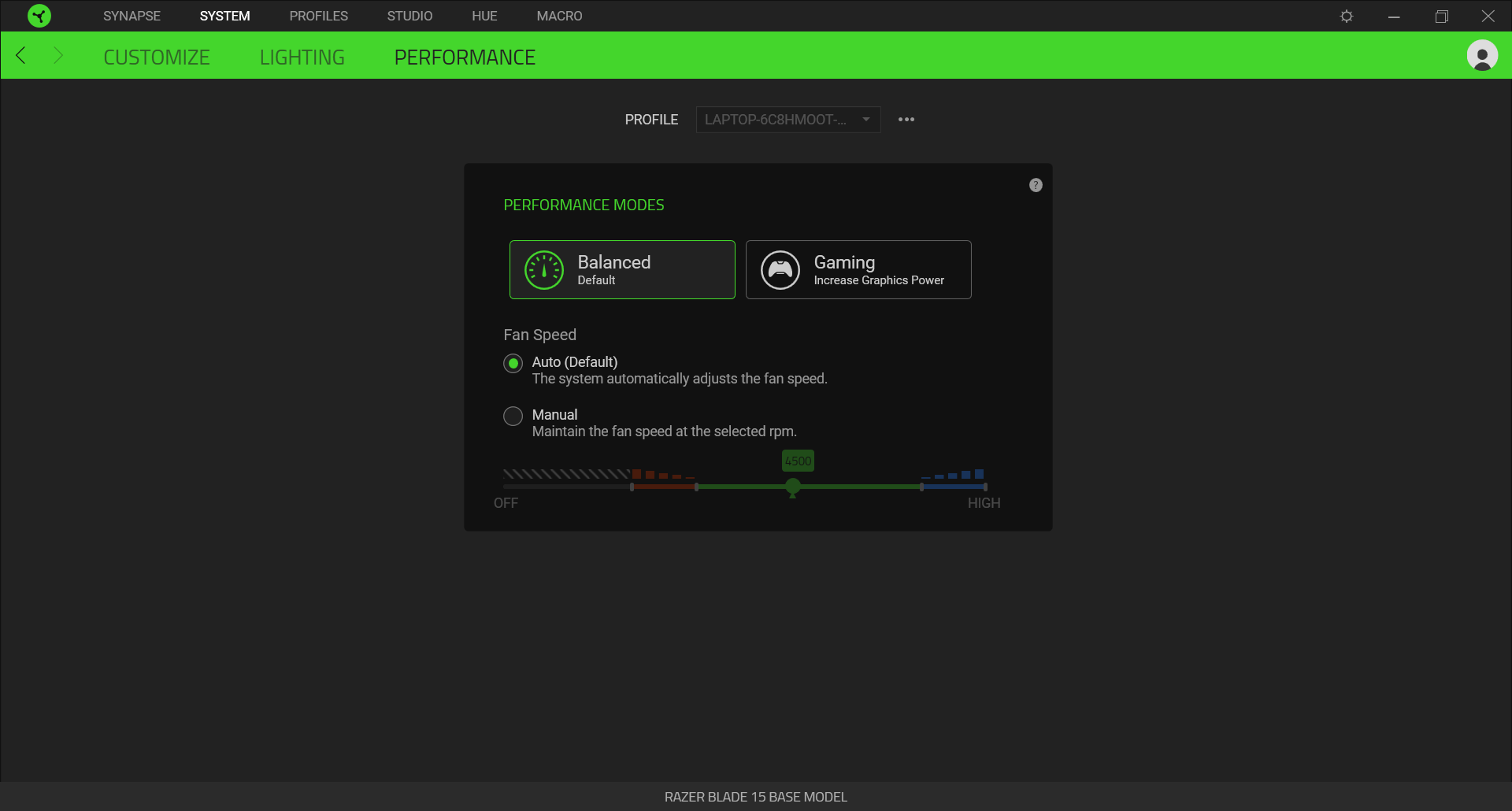Image resolution: width=1512 pixels, height=811 pixels.
Task: Go forward with the right arrow
Action: click(x=57, y=55)
